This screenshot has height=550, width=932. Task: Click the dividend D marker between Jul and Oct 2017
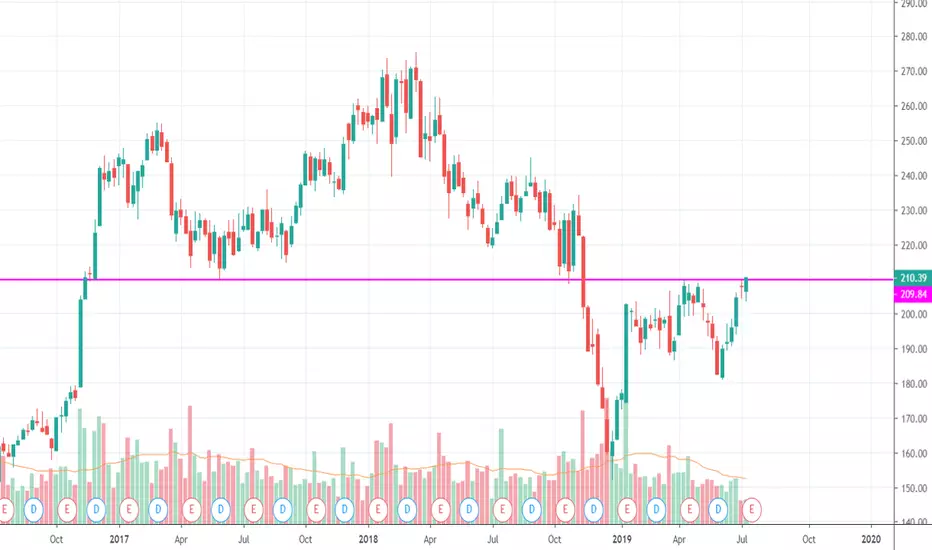[282, 510]
